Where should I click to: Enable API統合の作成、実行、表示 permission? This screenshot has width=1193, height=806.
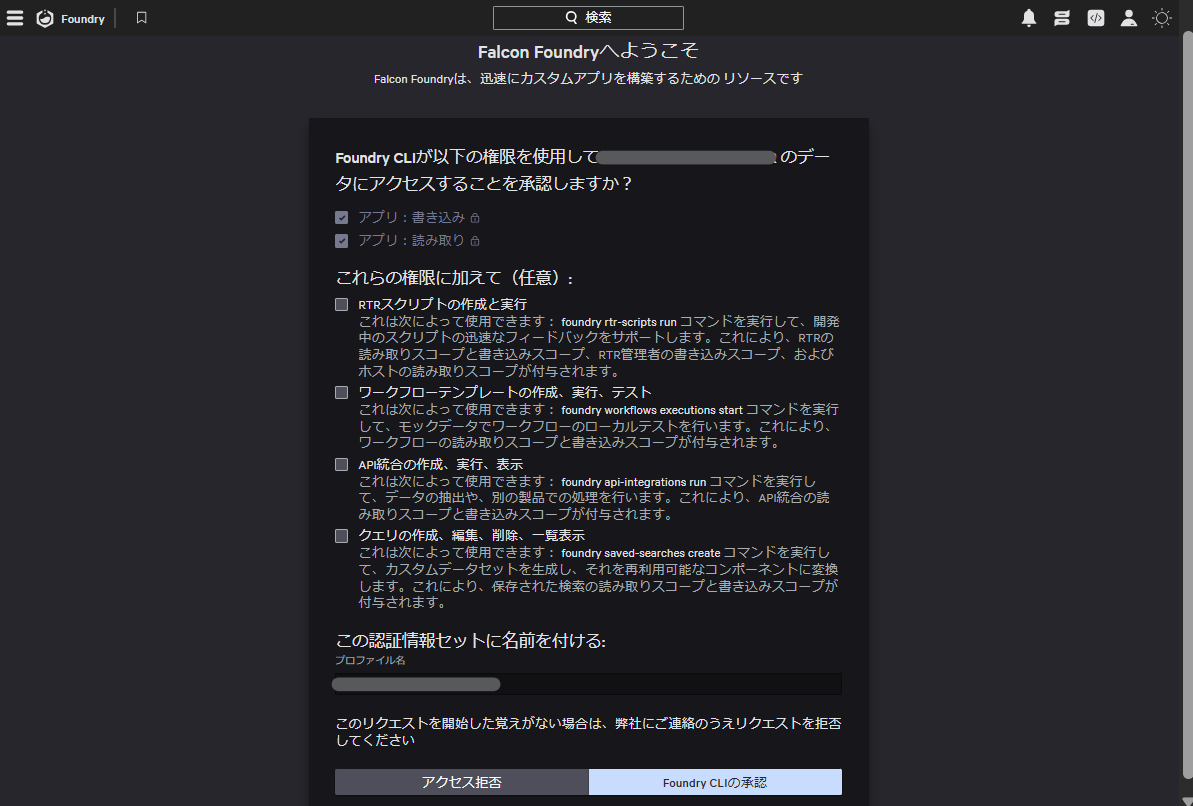[341, 464]
